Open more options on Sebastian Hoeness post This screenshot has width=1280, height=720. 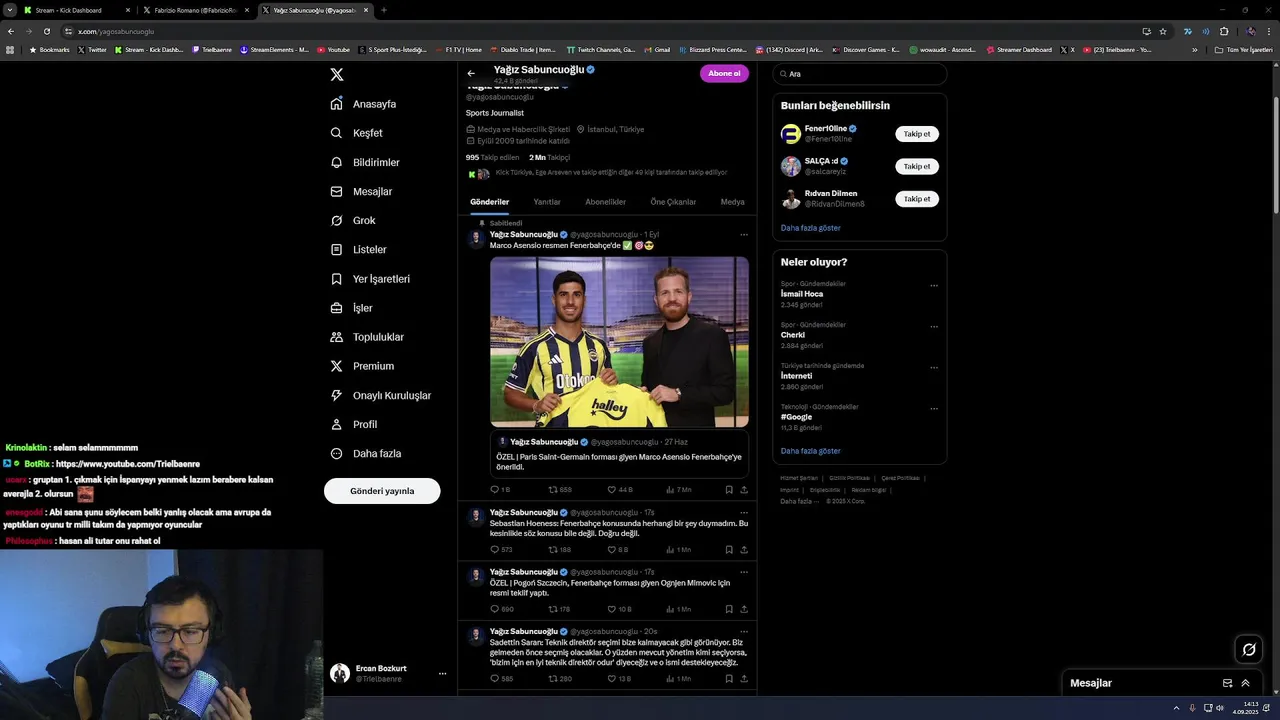tap(744, 513)
